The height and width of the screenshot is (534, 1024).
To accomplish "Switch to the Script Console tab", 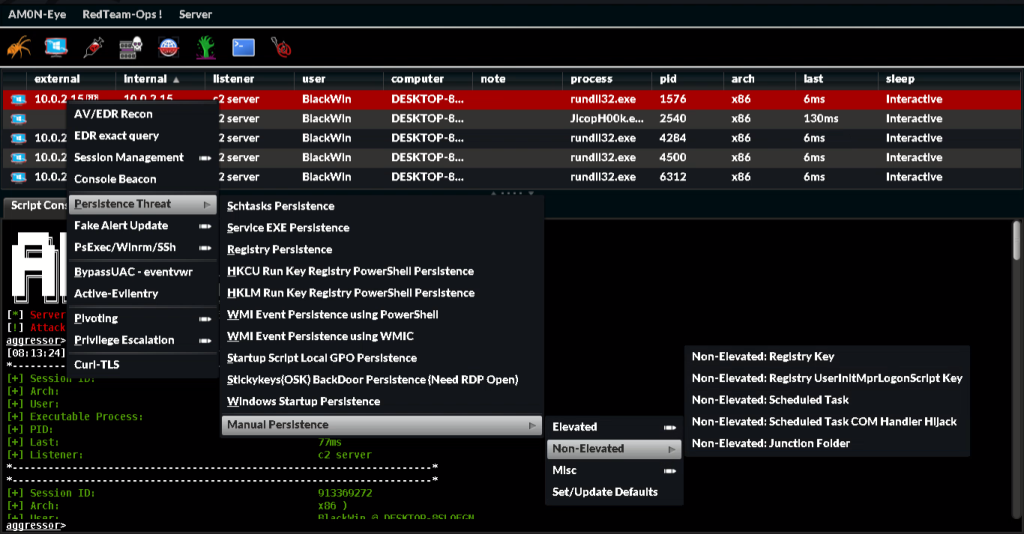I will [x=36, y=205].
